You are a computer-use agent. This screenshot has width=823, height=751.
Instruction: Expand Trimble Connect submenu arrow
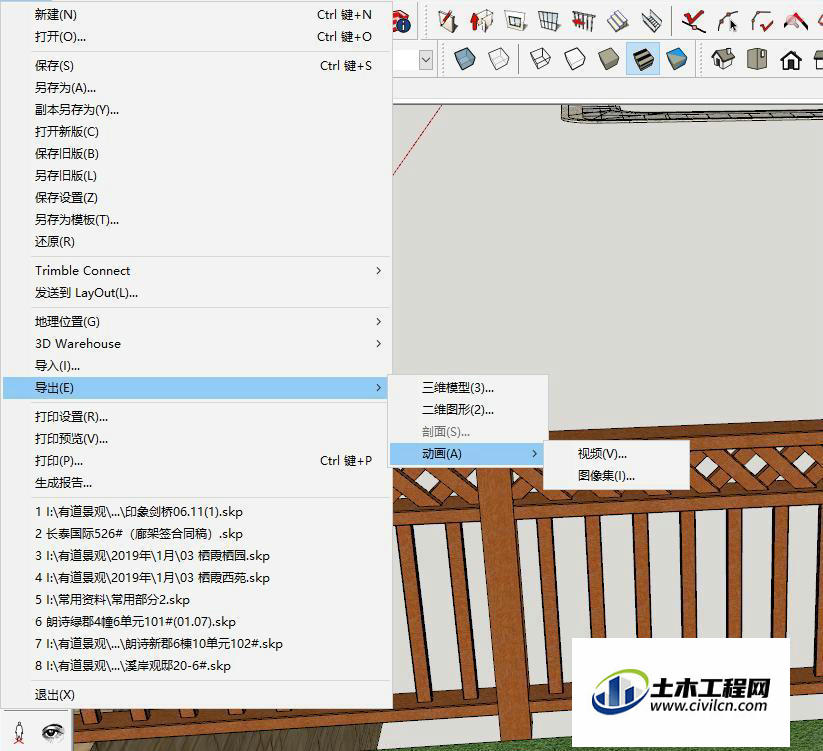pos(378,271)
